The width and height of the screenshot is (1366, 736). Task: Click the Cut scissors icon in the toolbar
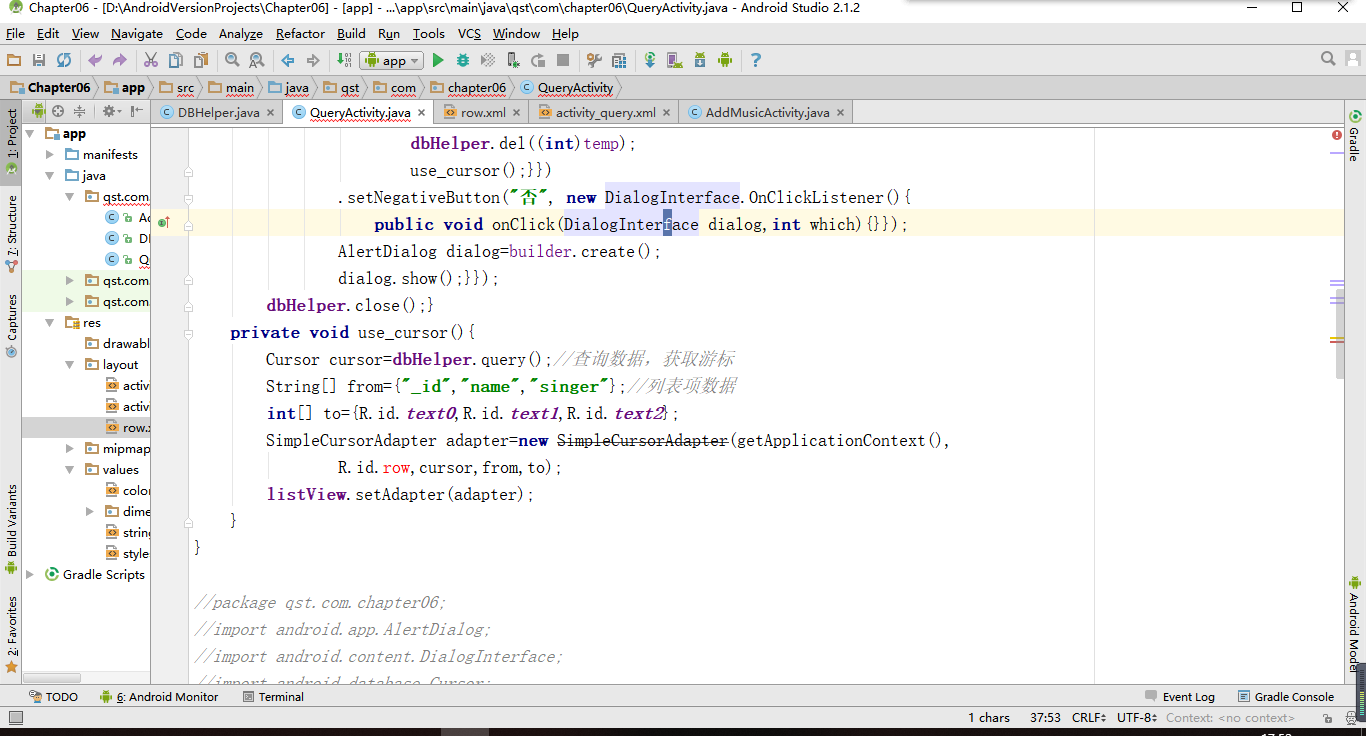(150, 59)
